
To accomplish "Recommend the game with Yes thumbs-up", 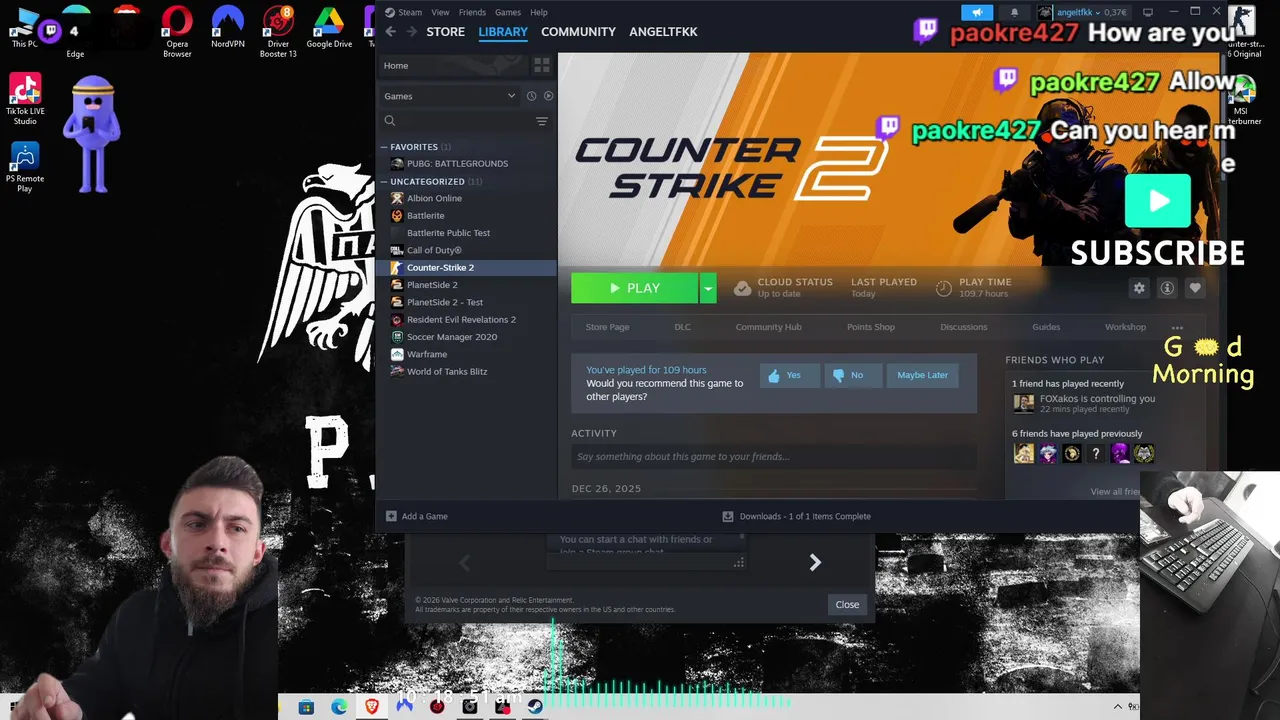I will [x=790, y=375].
